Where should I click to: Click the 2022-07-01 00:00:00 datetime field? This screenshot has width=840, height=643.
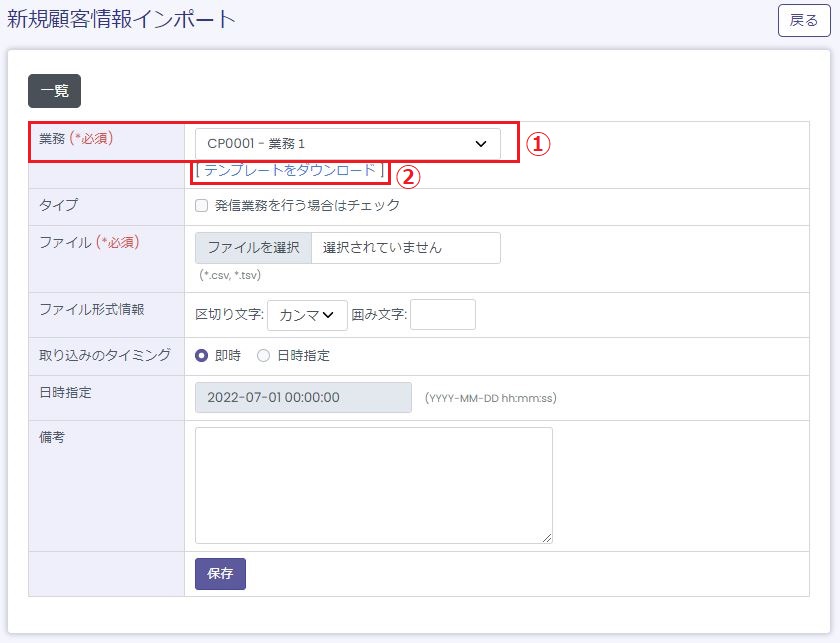[303, 397]
